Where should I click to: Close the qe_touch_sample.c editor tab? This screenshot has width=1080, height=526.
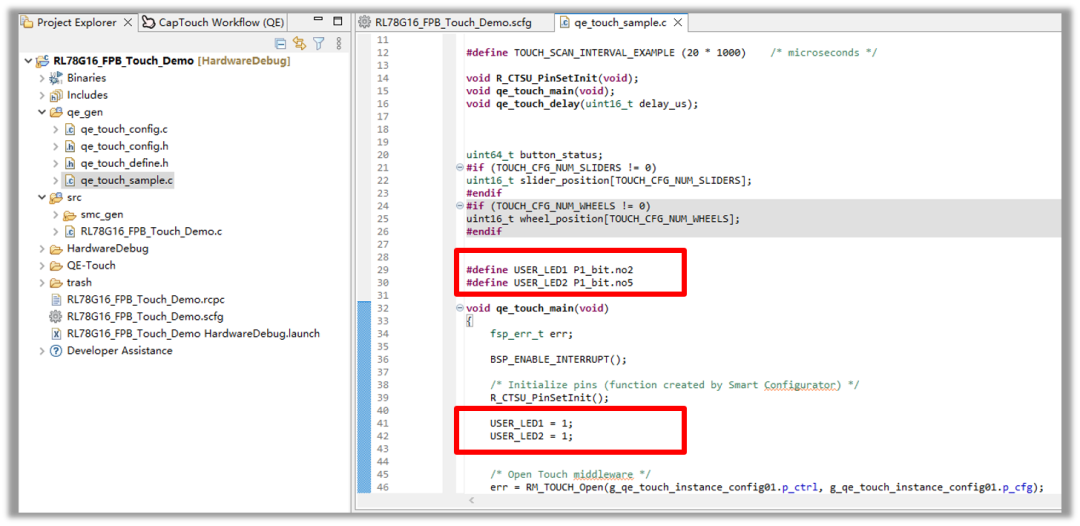coord(678,22)
